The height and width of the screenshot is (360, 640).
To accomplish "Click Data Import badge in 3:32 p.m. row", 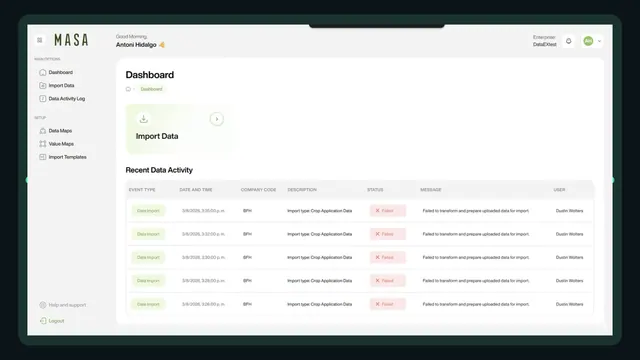I will (x=148, y=234).
